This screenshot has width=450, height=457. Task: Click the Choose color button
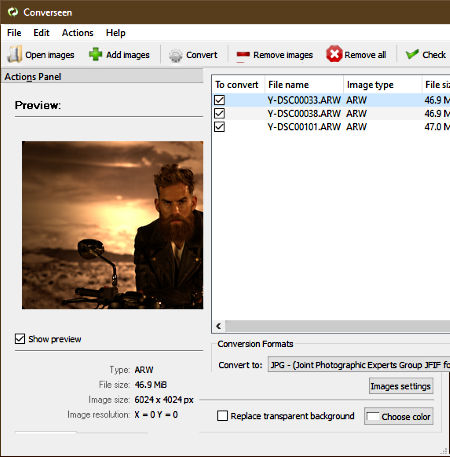click(399, 416)
